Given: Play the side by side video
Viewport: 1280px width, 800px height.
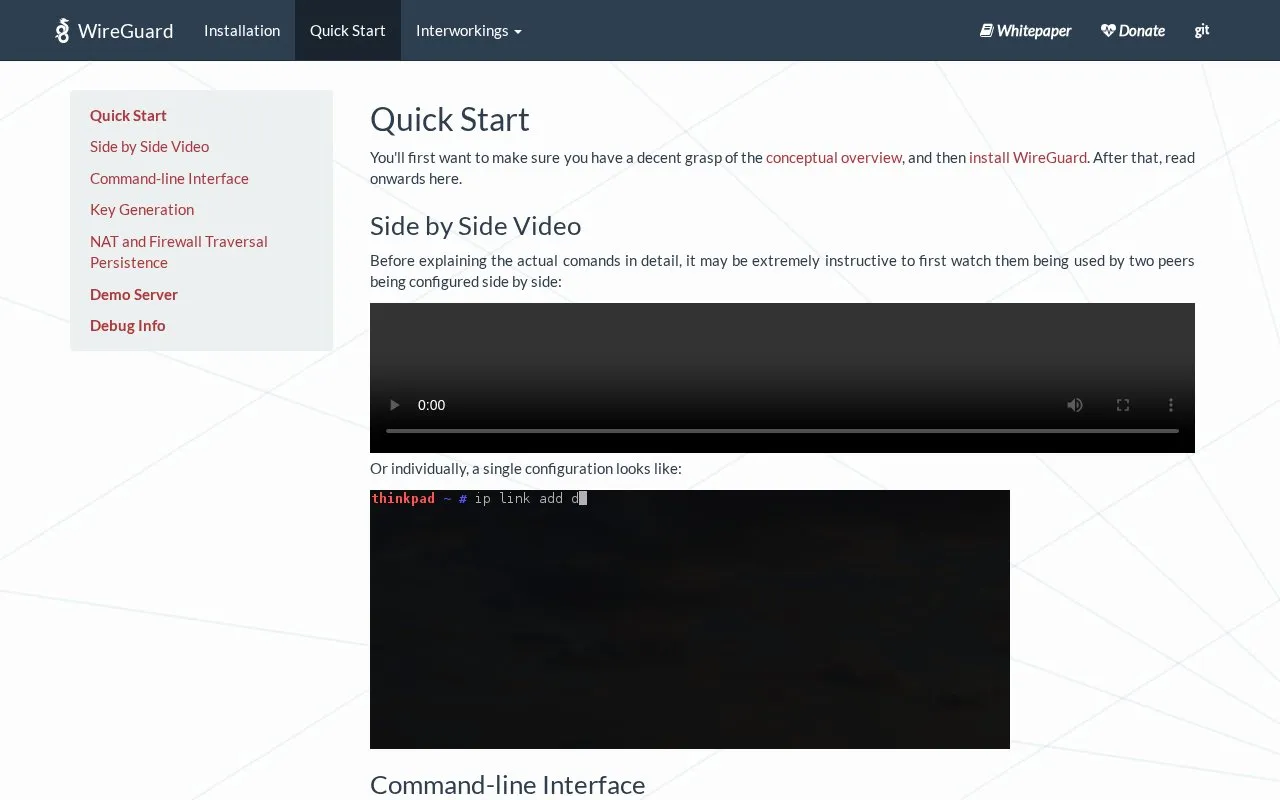Looking at the screenshot, I should click(x=394, y=405).
